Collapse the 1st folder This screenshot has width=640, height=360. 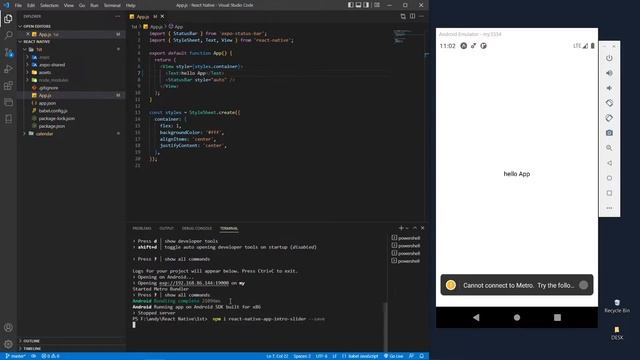coord(25,49)
